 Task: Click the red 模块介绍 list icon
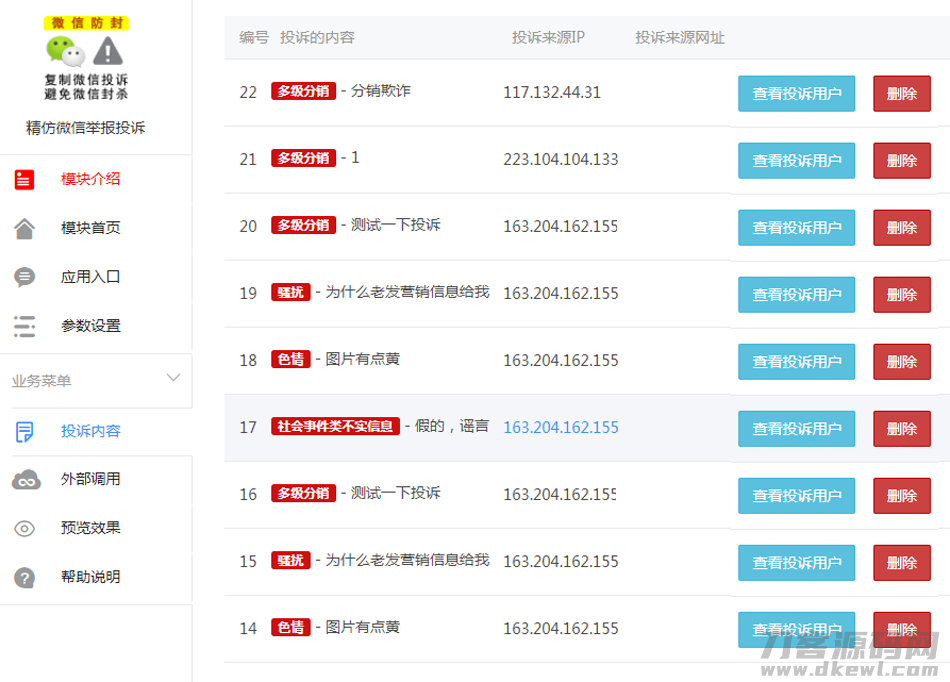click(x=25, y=180)
